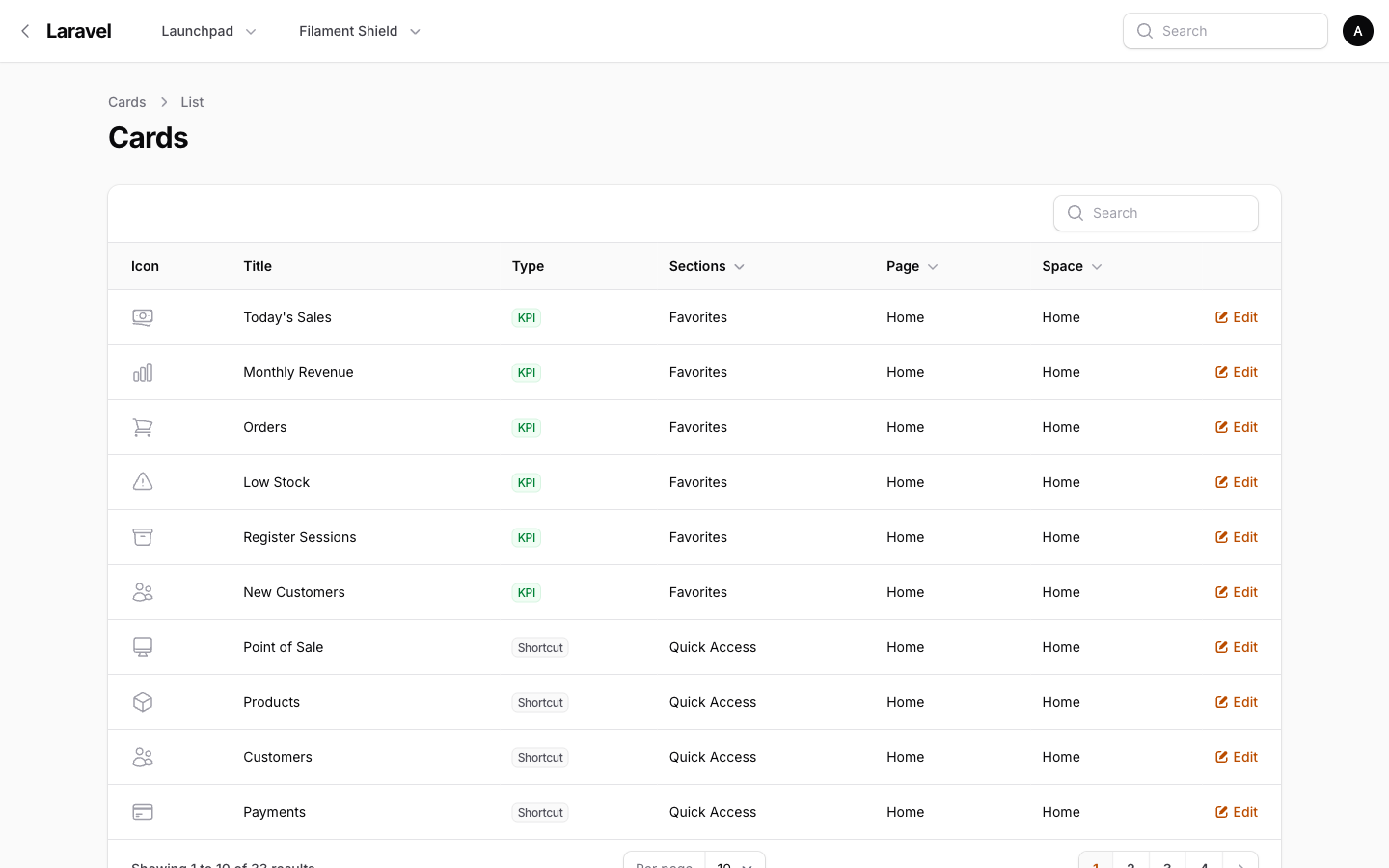Click the Payments credit card icon
This screenshot has width=1389, height=868.
coord(143,812)
